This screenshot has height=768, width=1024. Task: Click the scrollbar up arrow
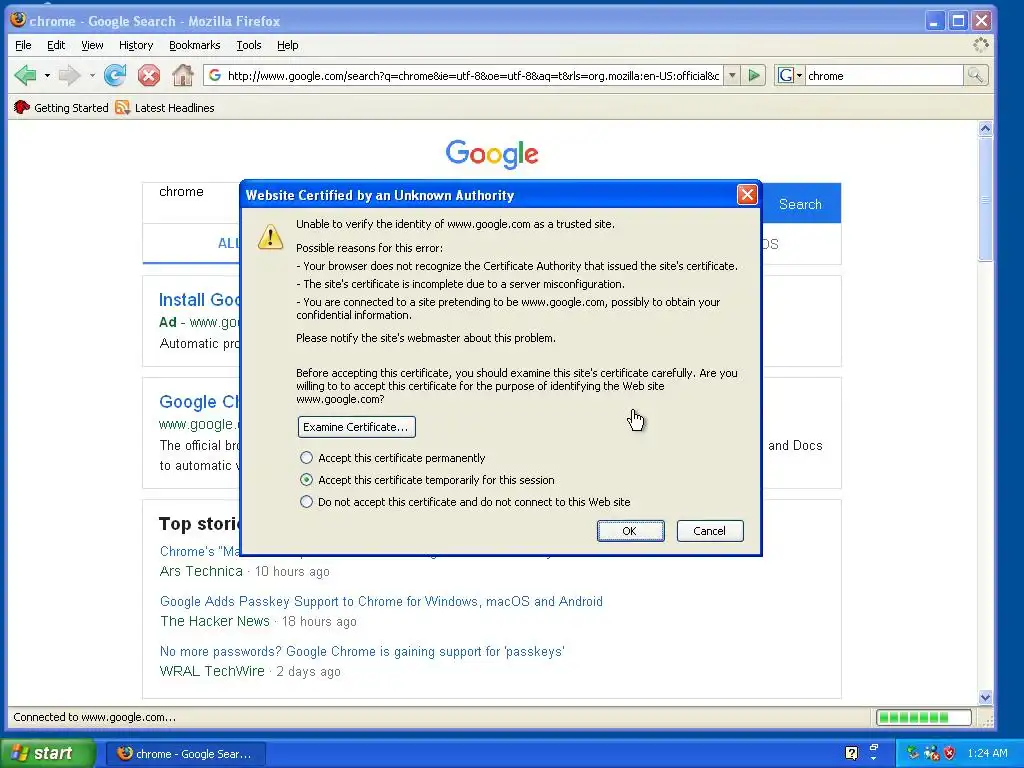click(x=985, y=129)
